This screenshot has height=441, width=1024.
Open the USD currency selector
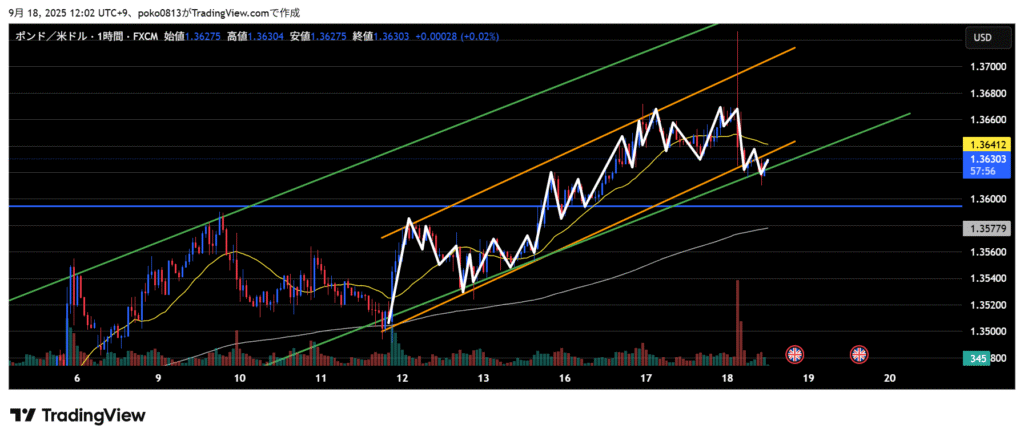point(981,38)
